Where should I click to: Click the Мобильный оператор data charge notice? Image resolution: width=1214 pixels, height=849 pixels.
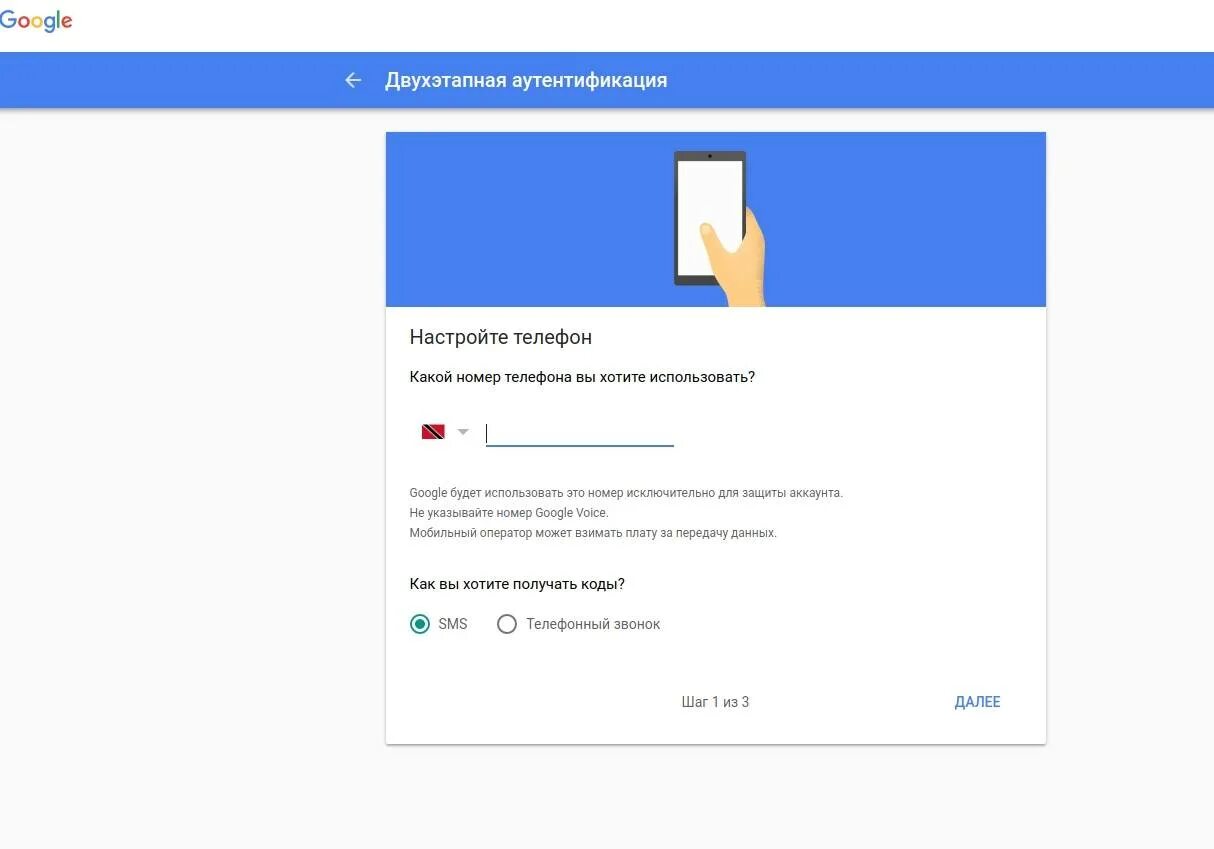pos(593,533)
